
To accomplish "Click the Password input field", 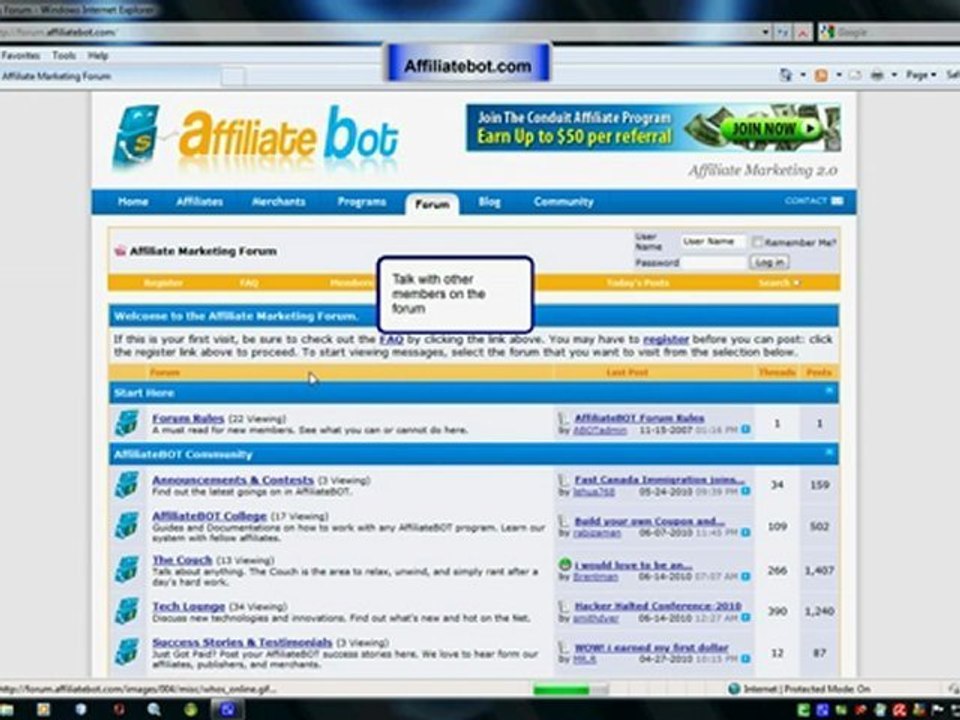I will 713,262.
